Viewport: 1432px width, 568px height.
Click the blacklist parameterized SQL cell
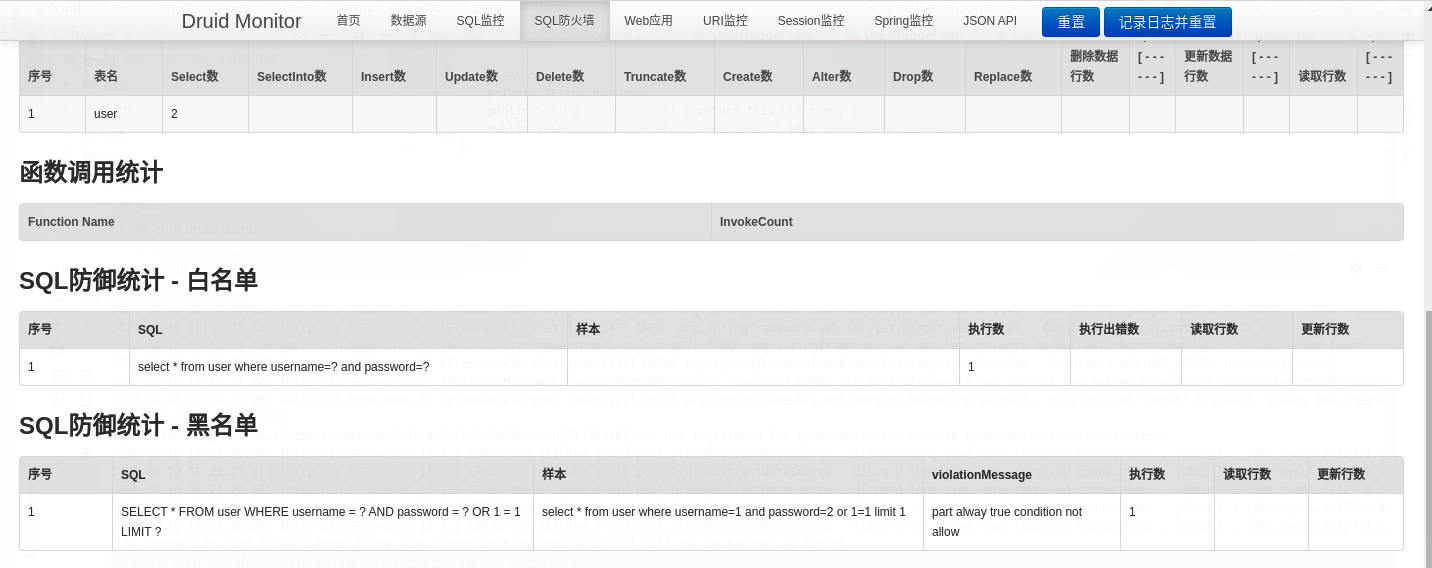click(x=323, y=522)
